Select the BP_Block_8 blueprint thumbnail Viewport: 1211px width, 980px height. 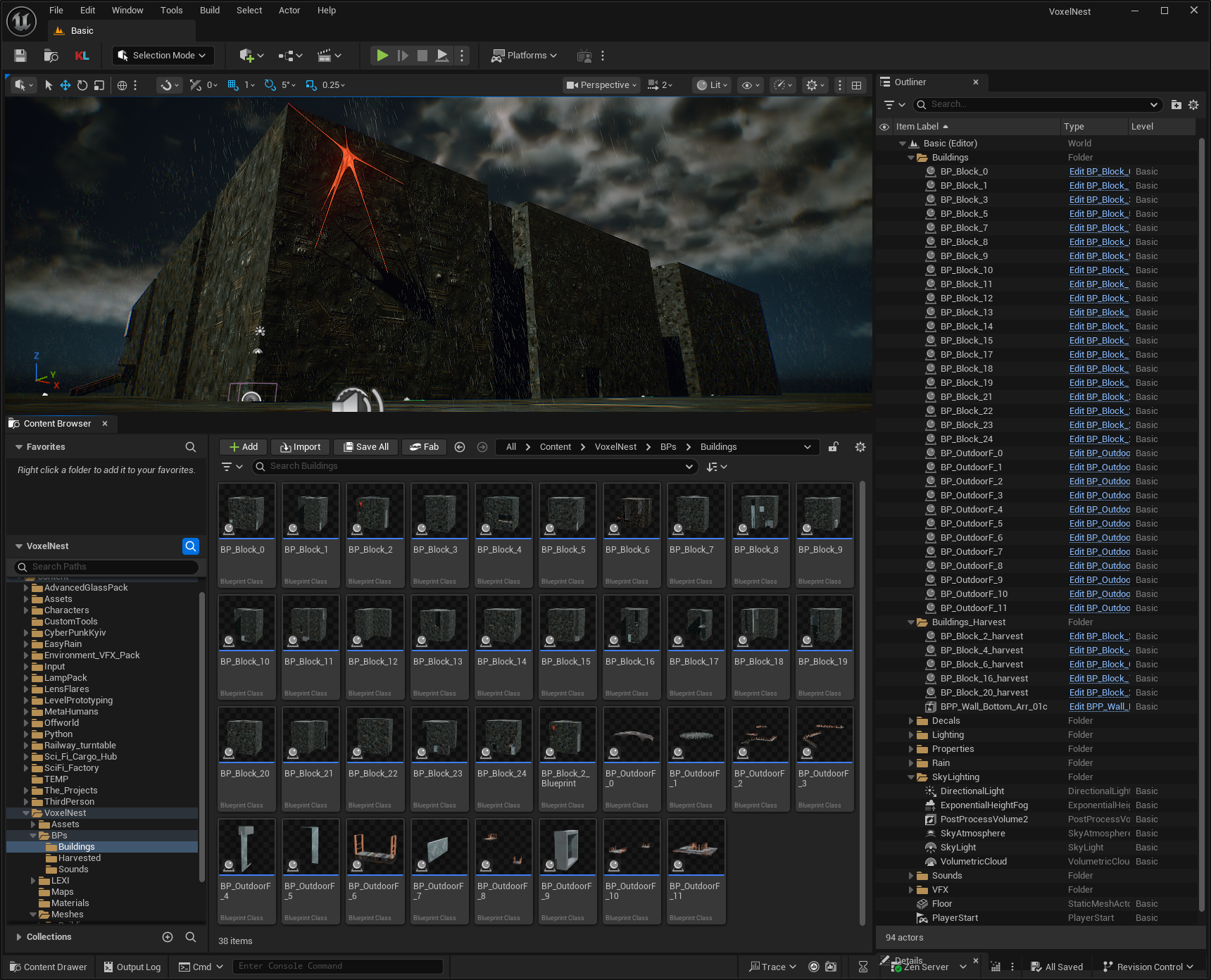pos(760,512)
